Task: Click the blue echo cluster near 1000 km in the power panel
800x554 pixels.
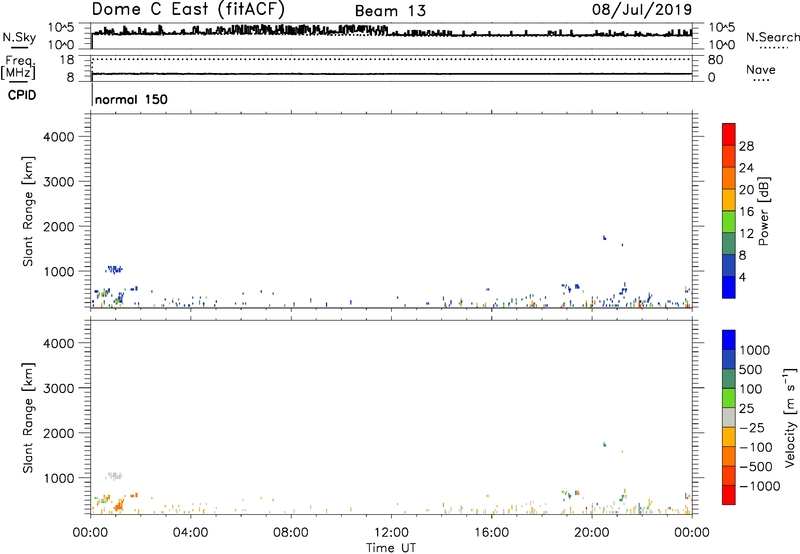Action: 114,269
